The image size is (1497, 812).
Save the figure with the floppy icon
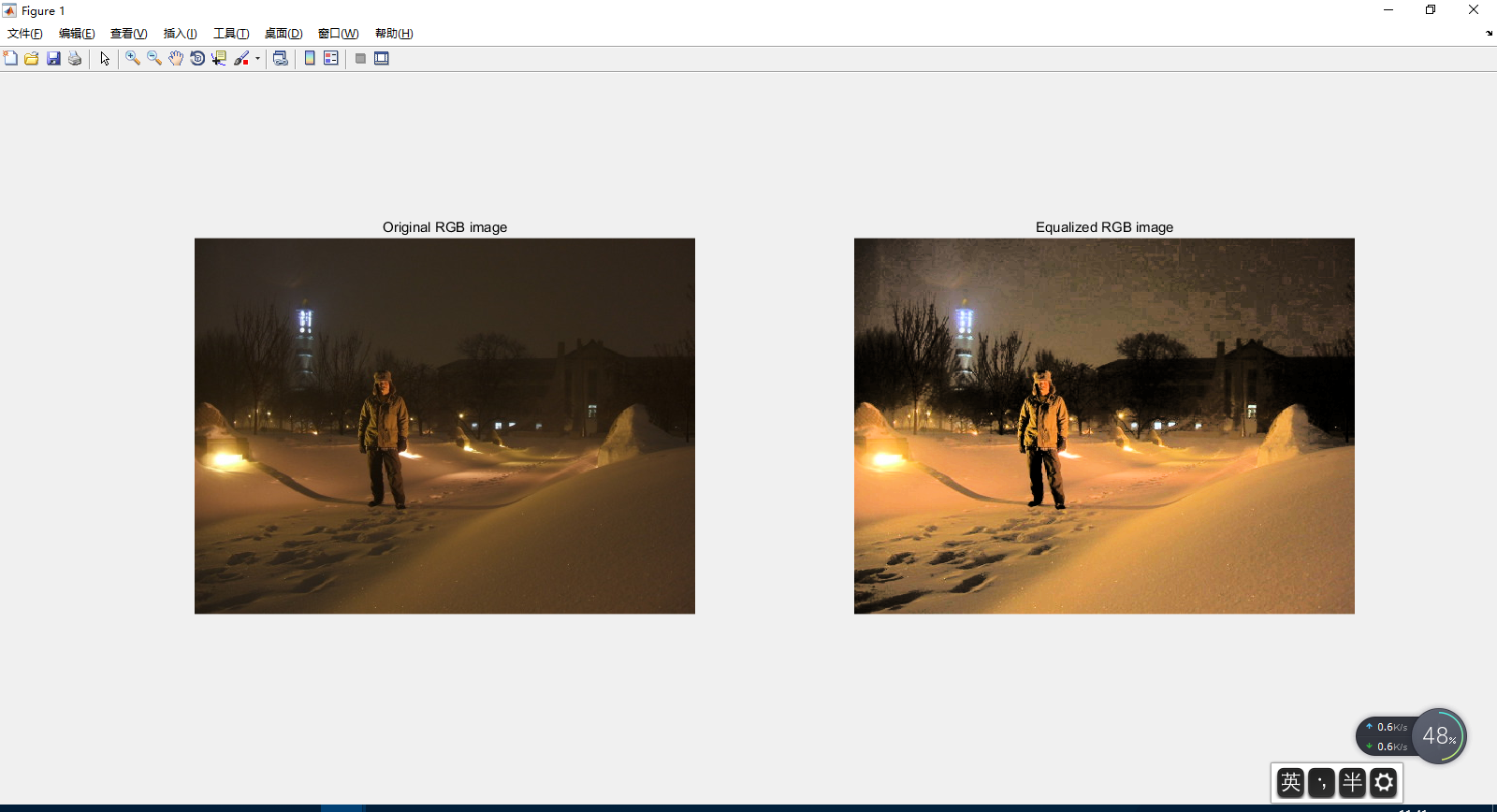53,58
